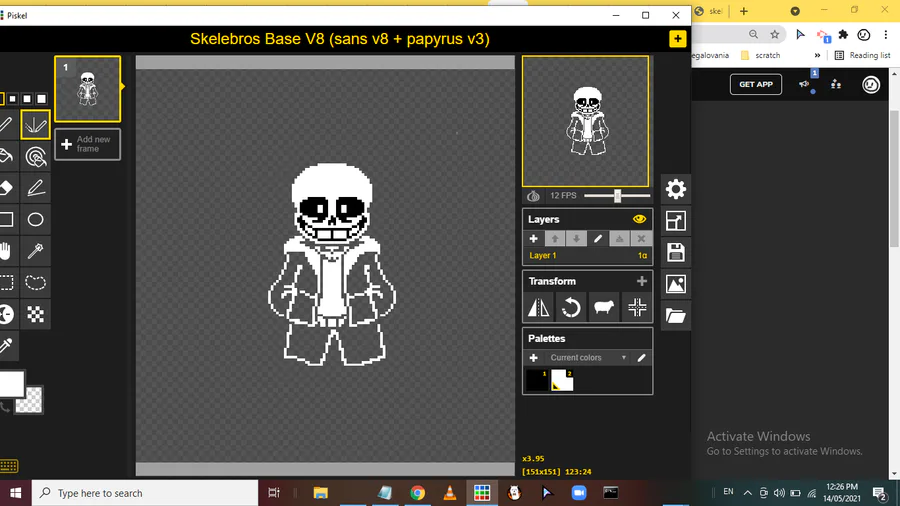Screen dimensions: 900x506
Task: Select black palette color 1
Action: click(x=537, y=380)
